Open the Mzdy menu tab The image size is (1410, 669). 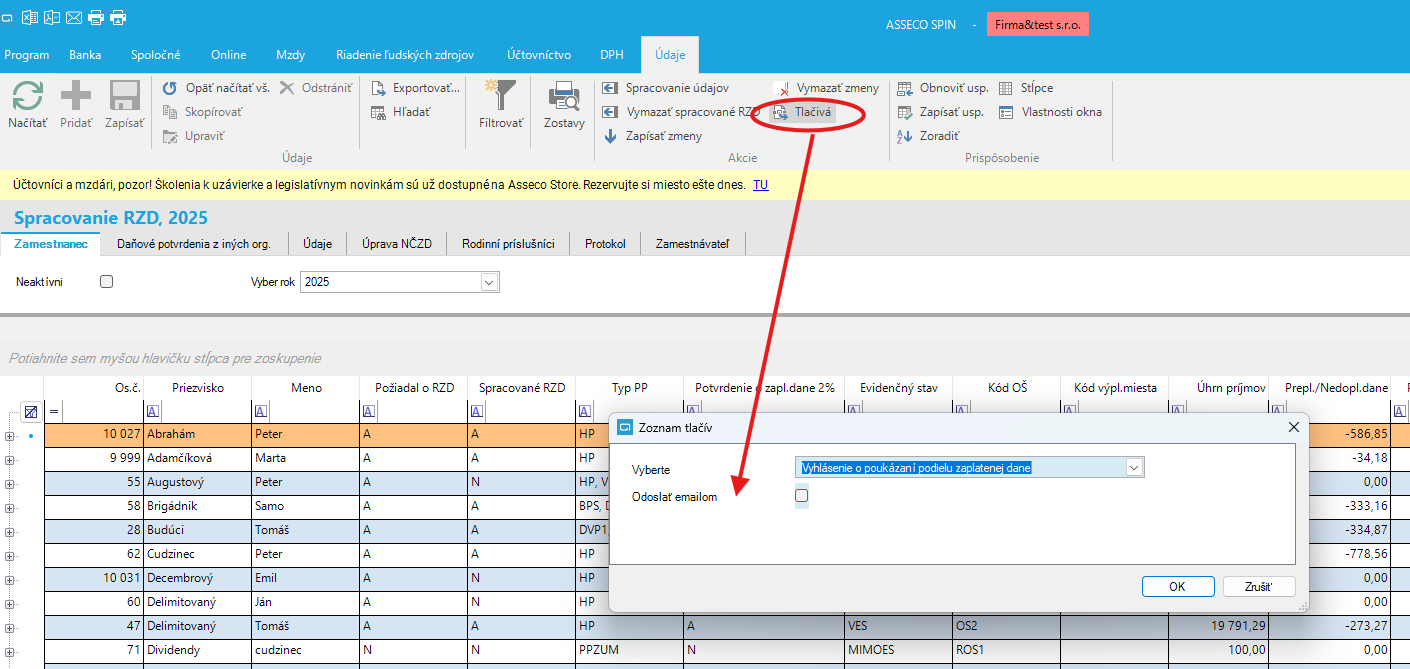click(290, 55)
